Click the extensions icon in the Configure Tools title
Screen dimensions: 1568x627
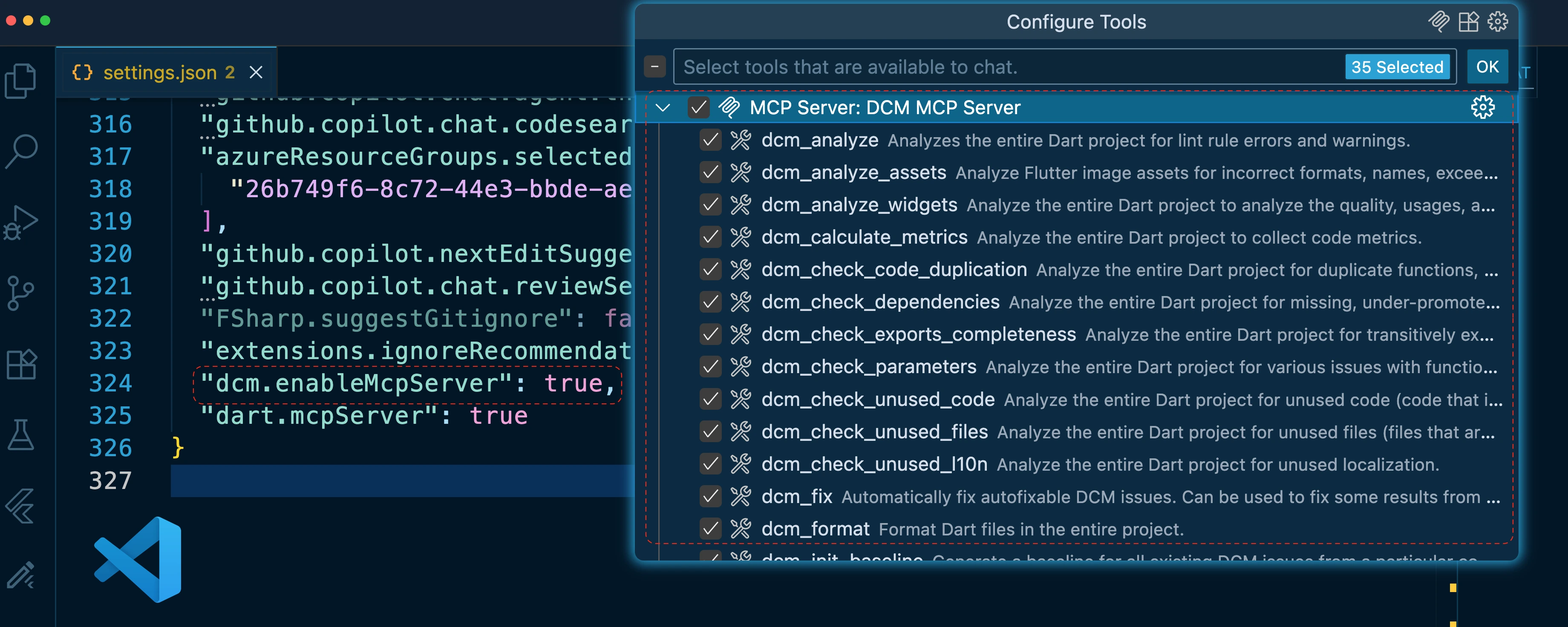[1468, 21]
